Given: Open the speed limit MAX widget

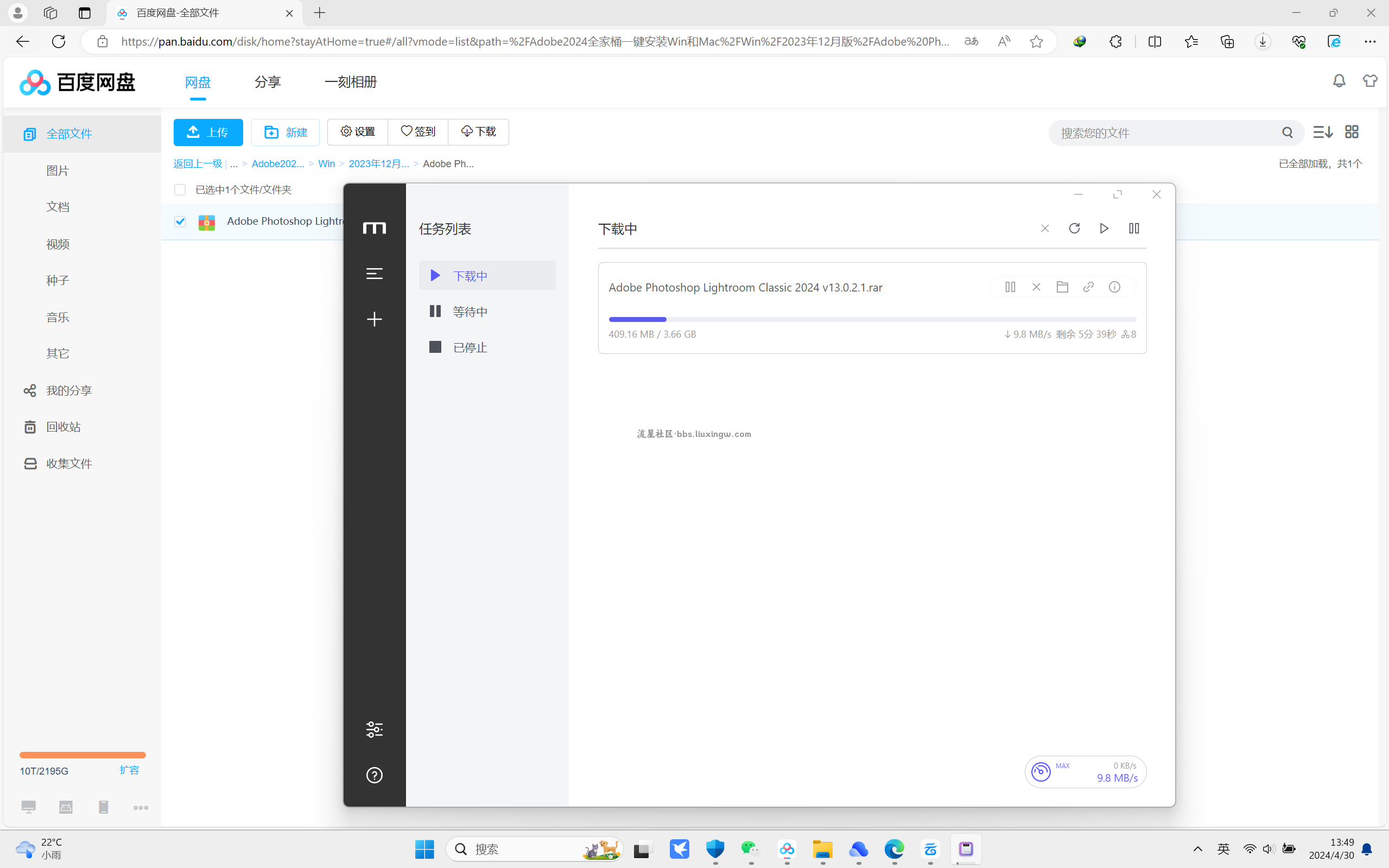Looking at the screenshot, I should click(1086, 771).
